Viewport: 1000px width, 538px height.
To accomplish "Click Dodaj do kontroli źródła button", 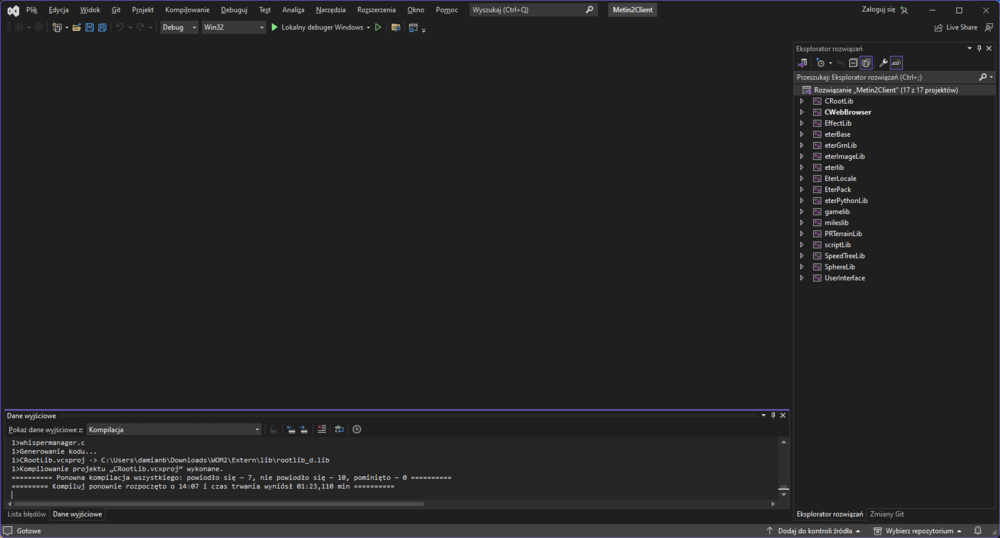I will coord(814,531).
